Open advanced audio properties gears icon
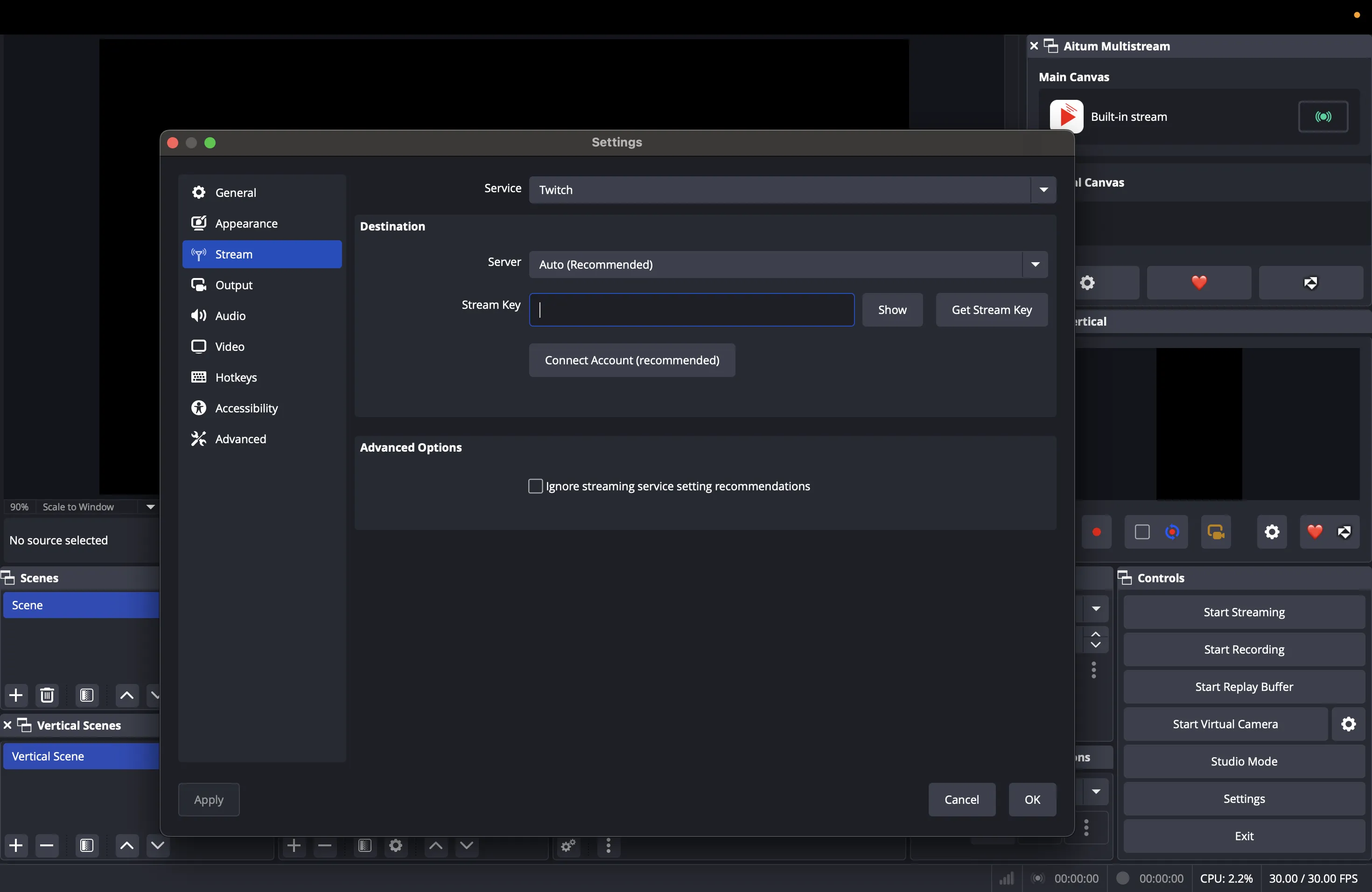This screenshot has width=1372, height=892. [568, 846]
